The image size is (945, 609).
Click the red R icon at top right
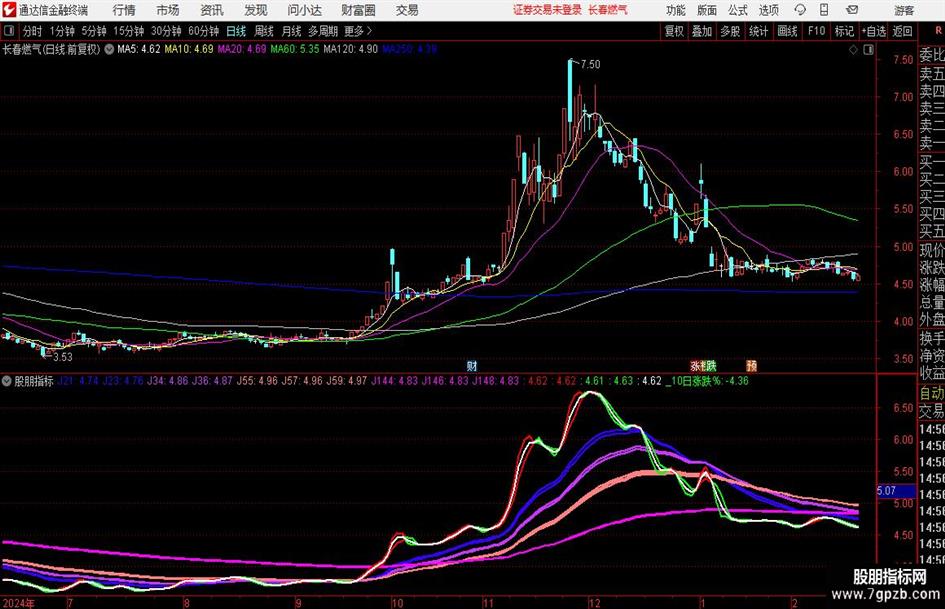(x=938, y=31)
